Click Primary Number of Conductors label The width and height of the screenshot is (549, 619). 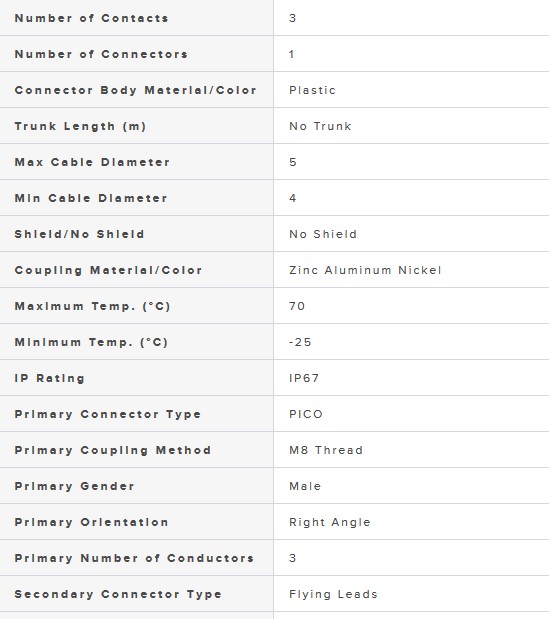tap(134, 558)
